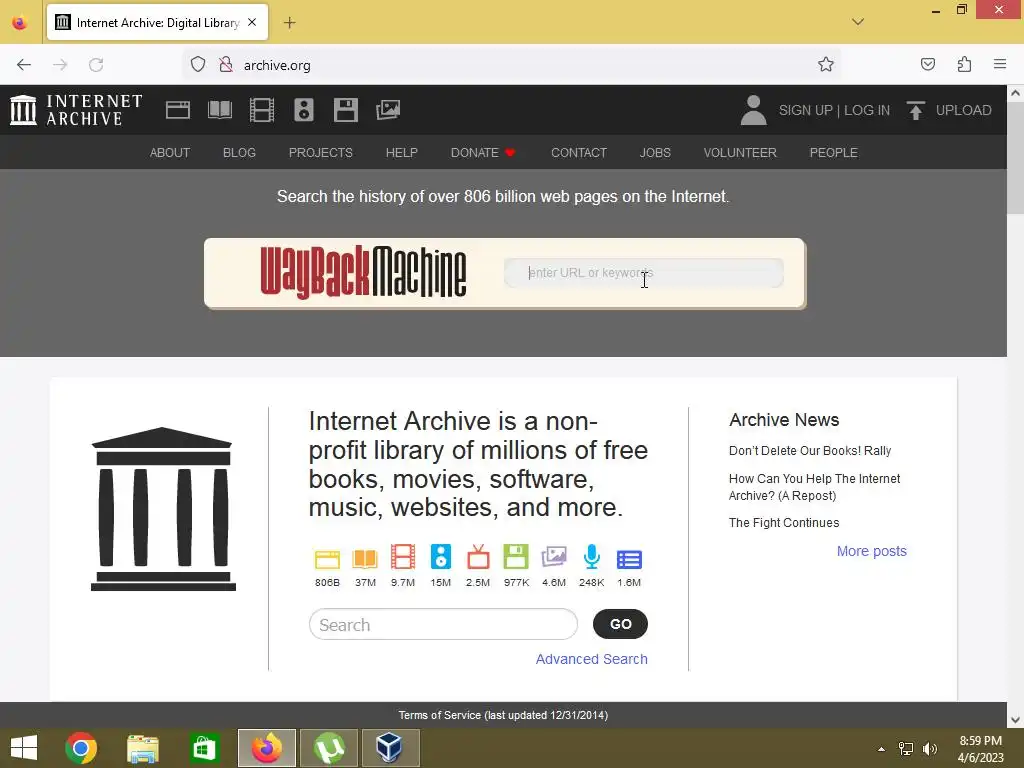Open the 9.7M video collection icon
The image size is (1024, 768).
click(x=403, y=557)
